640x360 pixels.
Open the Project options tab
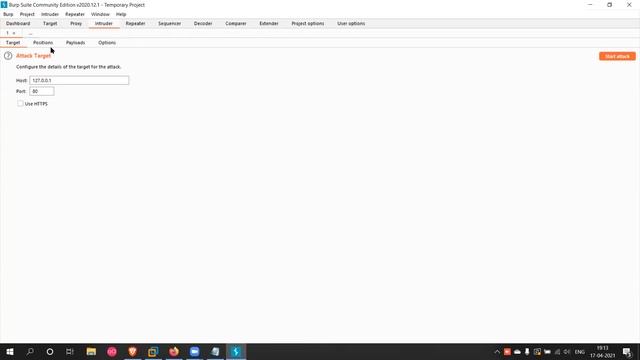pyautogui.click(x=308, y=24)
